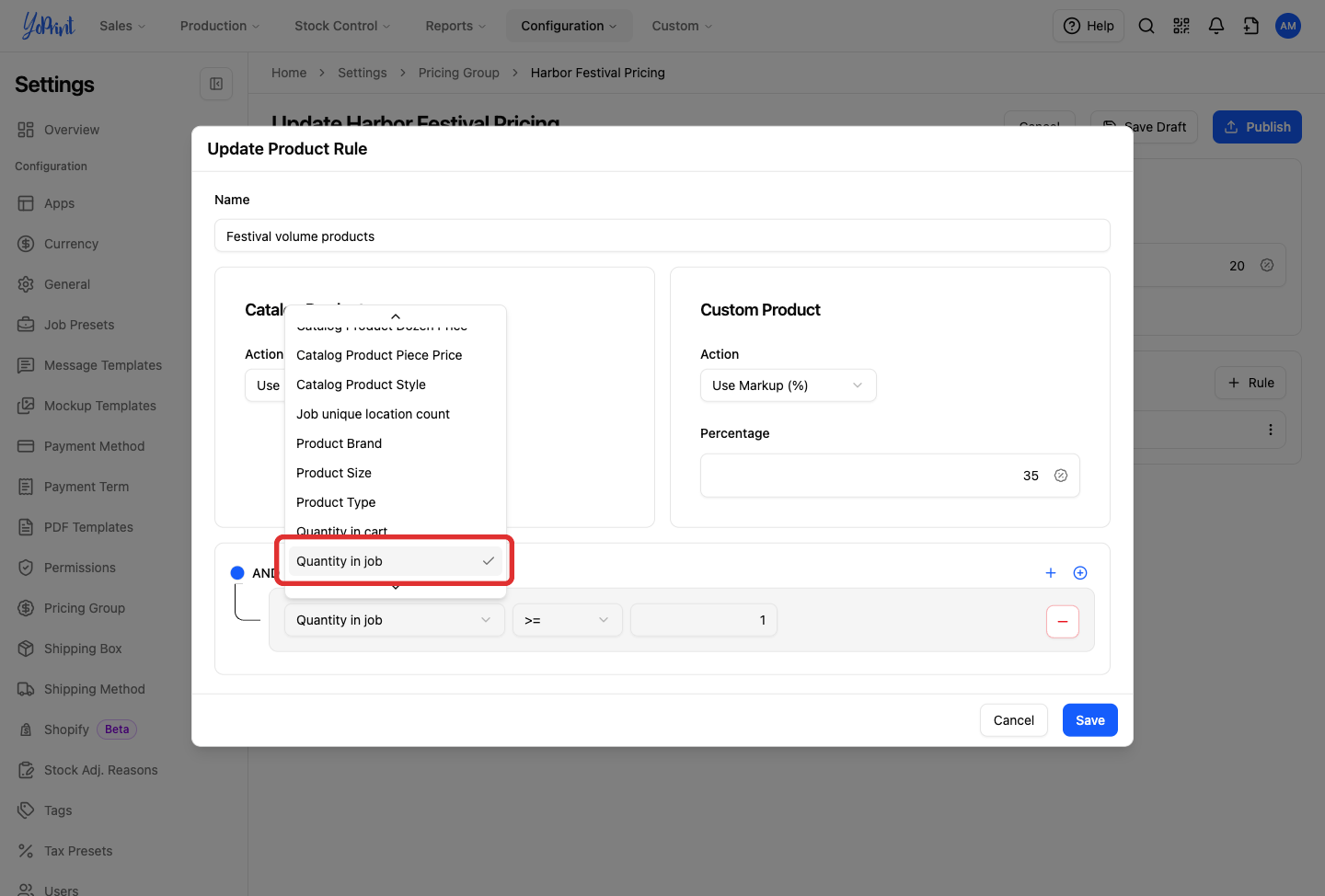
Task: Click the Publish button
Action: [1257, 127]
